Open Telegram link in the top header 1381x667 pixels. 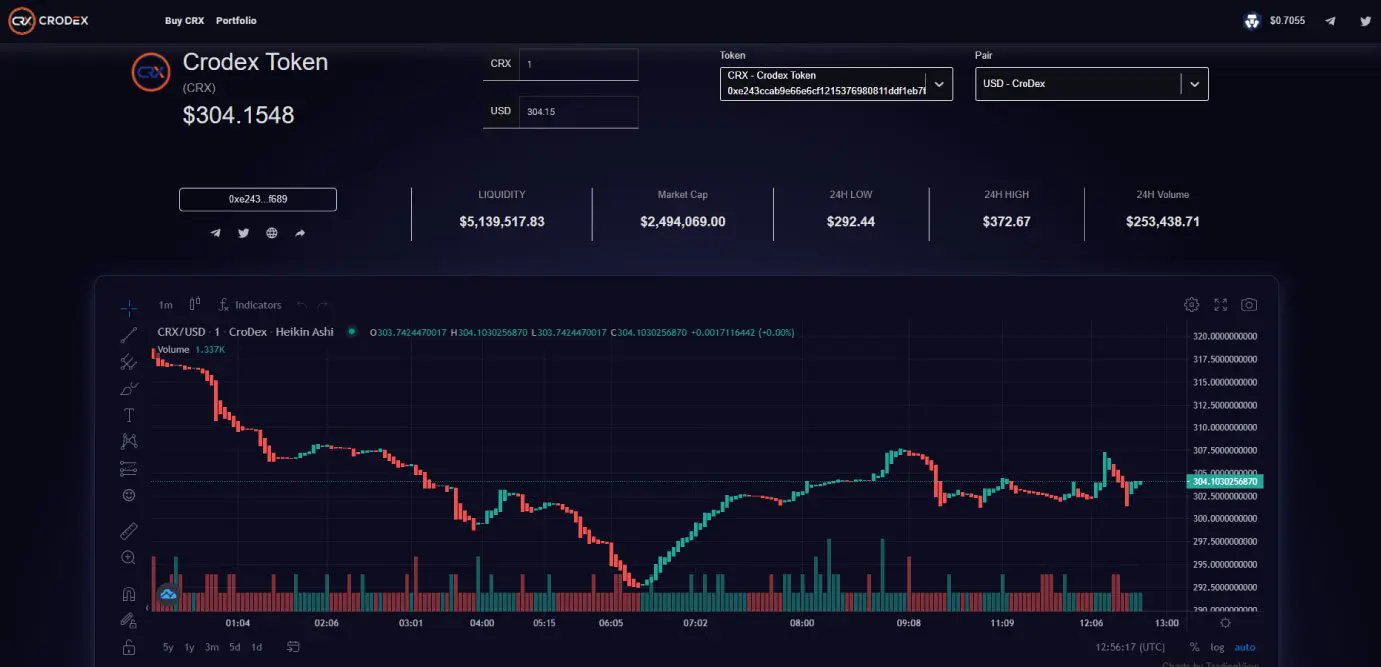coord(1330,21)
